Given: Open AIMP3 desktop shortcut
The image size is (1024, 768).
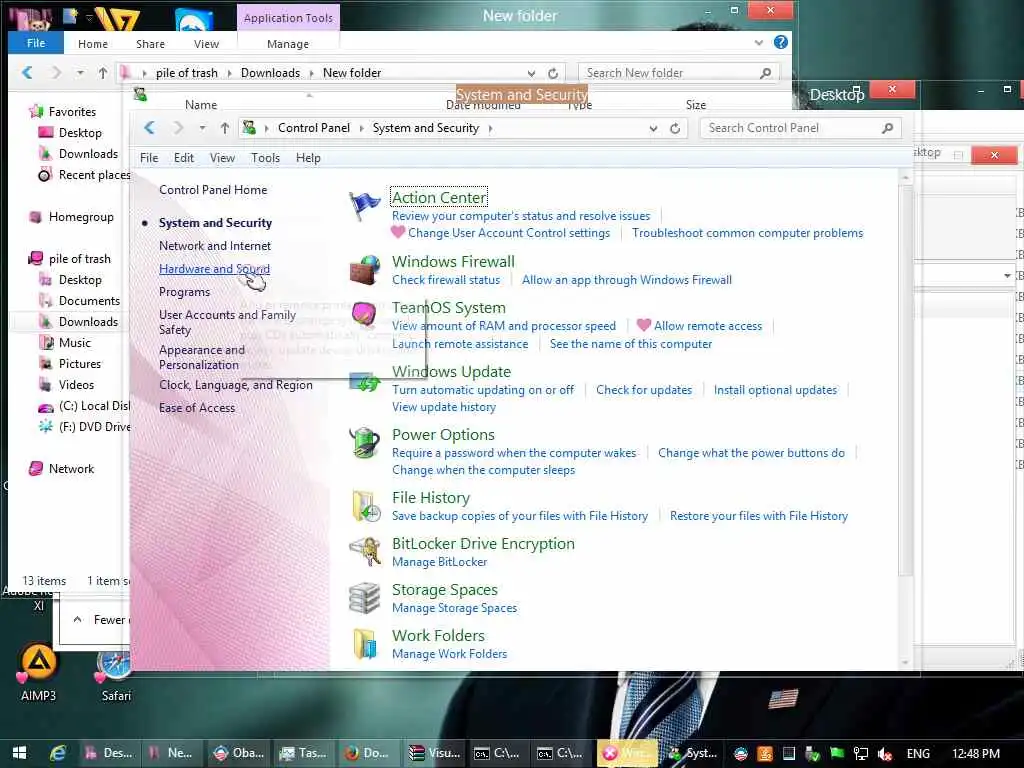Looking at the screenshot, I should click(38, 673).
